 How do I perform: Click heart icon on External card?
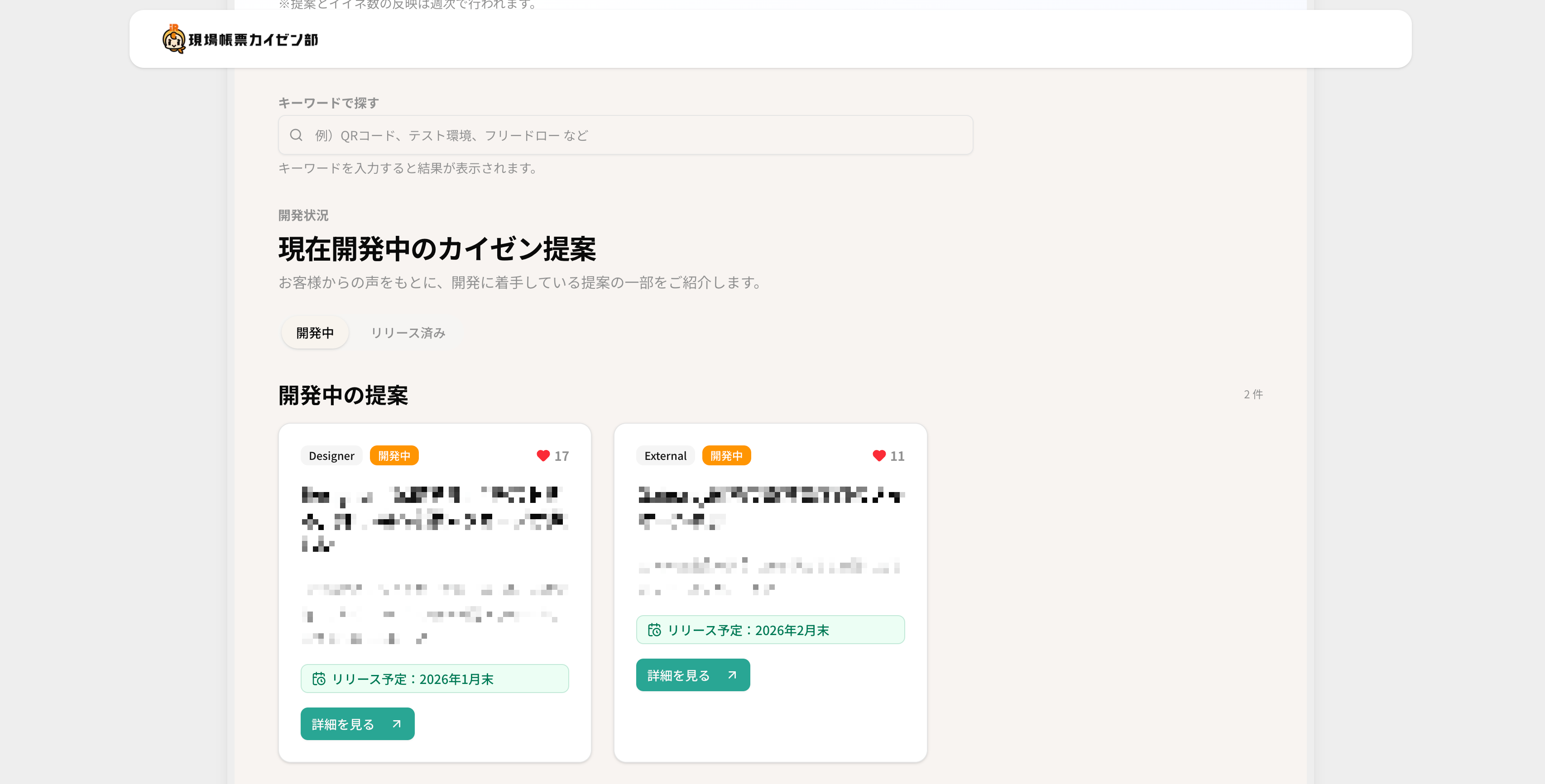pos(878,455)
